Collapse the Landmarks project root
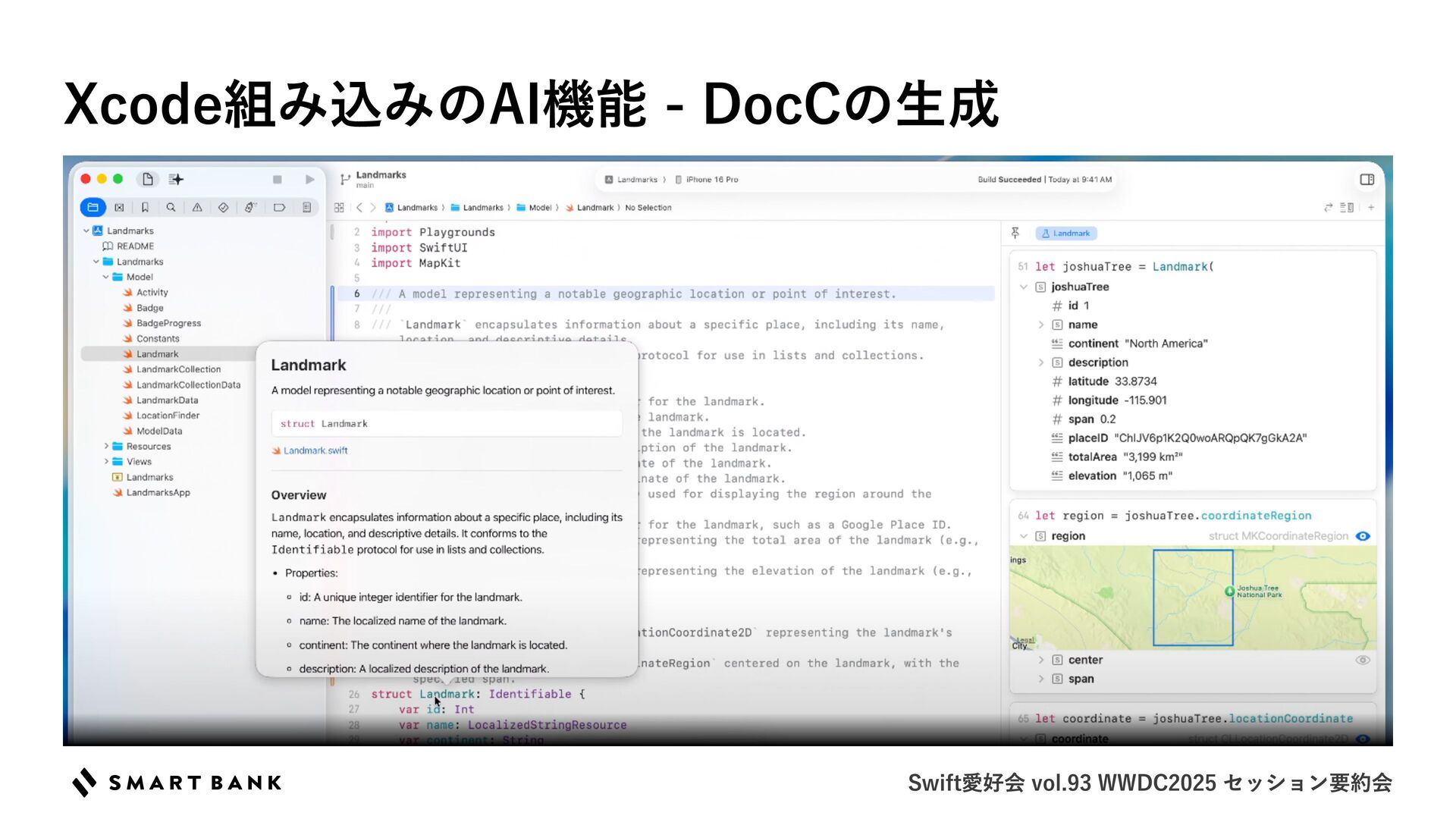Image resolution: width=1456 pixels, height=819 pixels. 86,231
